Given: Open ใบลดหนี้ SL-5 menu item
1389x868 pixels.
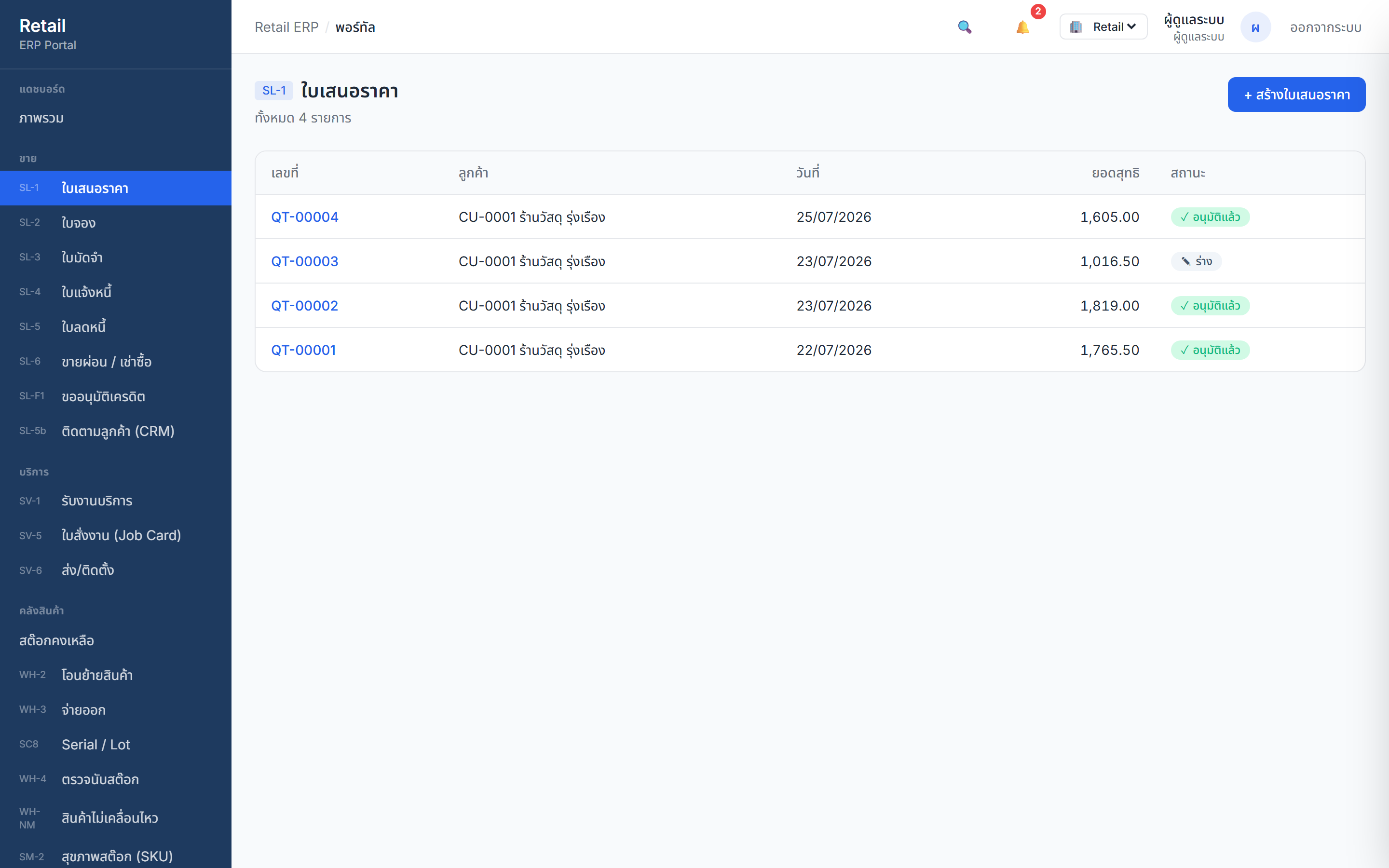Looking at the screenshot, I should (x=115, y=326).
